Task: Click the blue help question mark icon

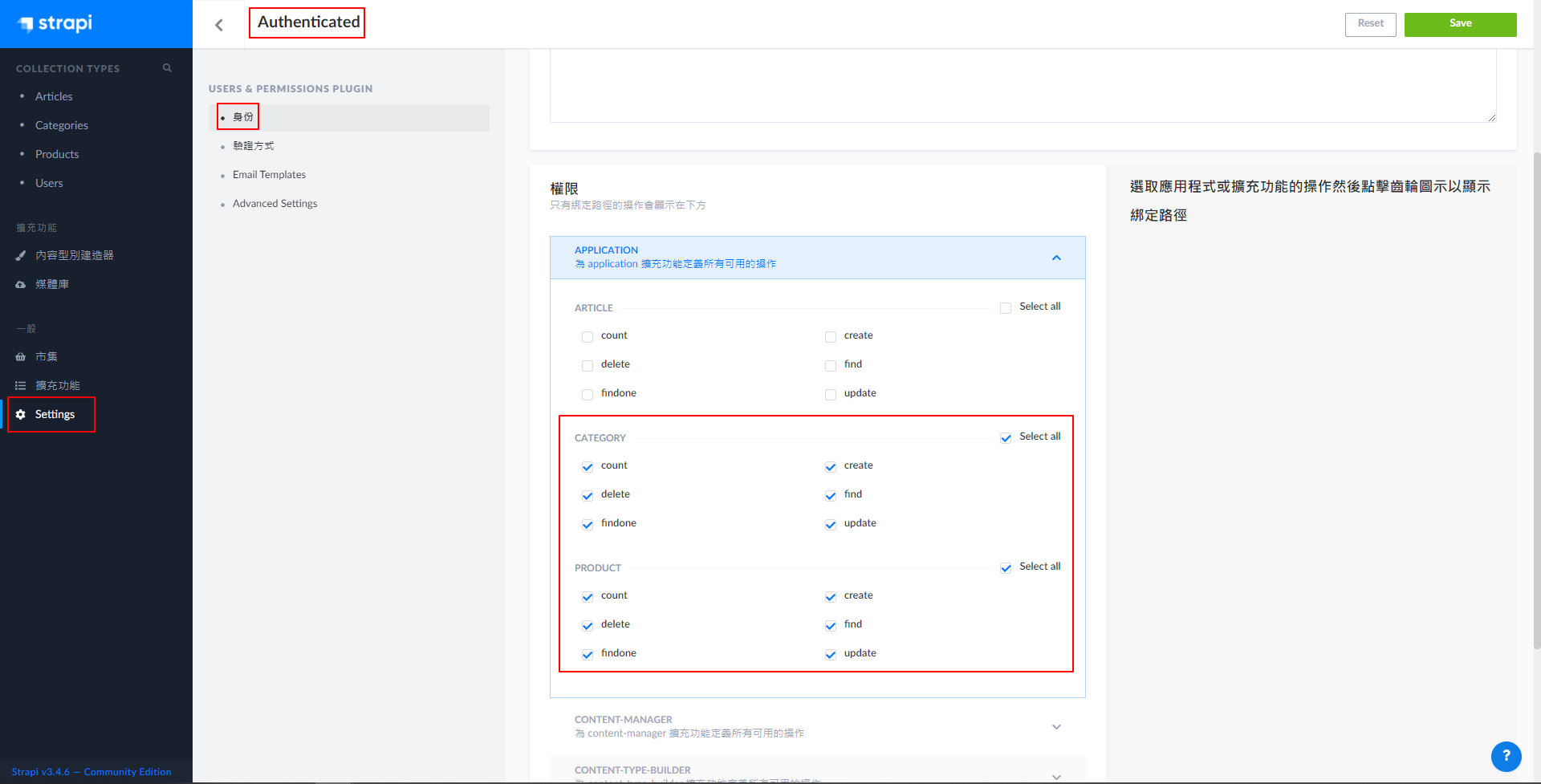Action: point(1506,756)
